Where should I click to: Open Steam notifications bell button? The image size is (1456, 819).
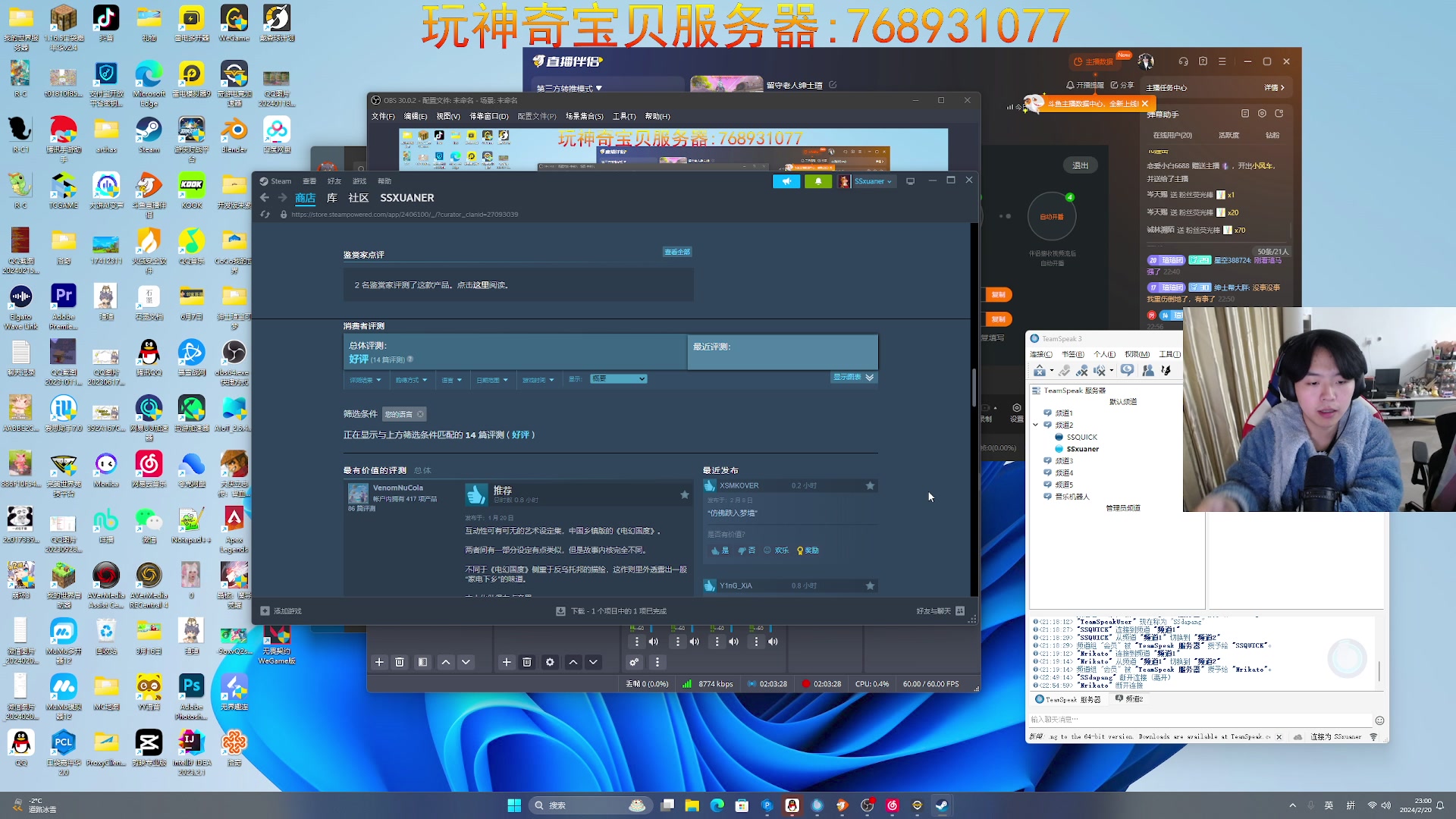(818, 181)
